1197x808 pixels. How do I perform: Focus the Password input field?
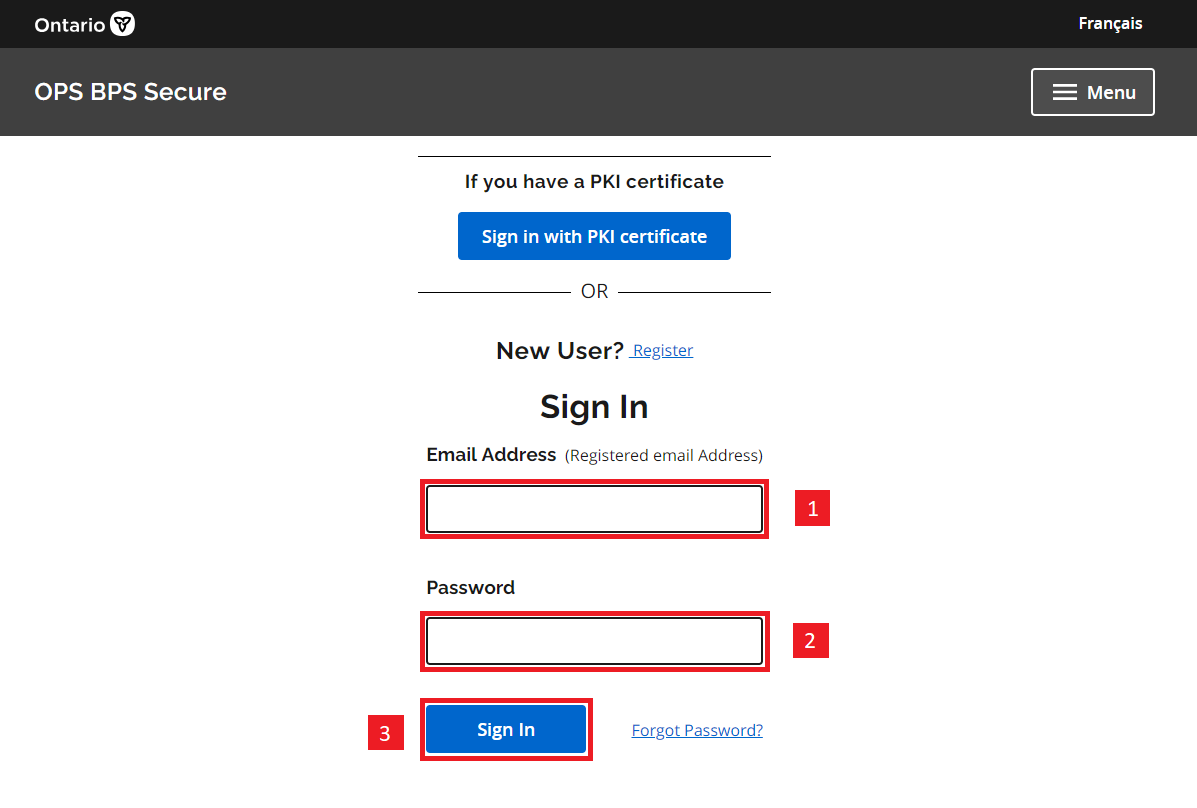click(594, 641)
